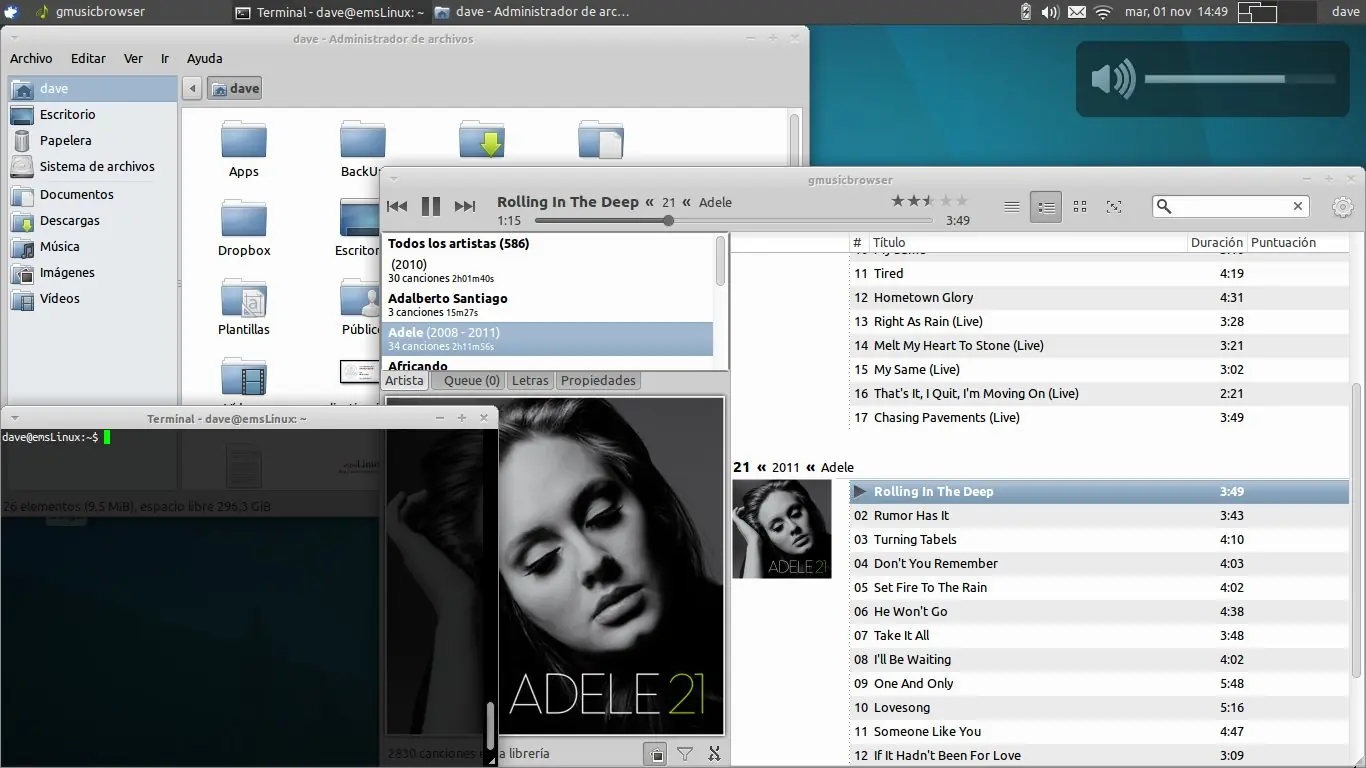Select the song Rumor Has It

(x=1099, y=516)
